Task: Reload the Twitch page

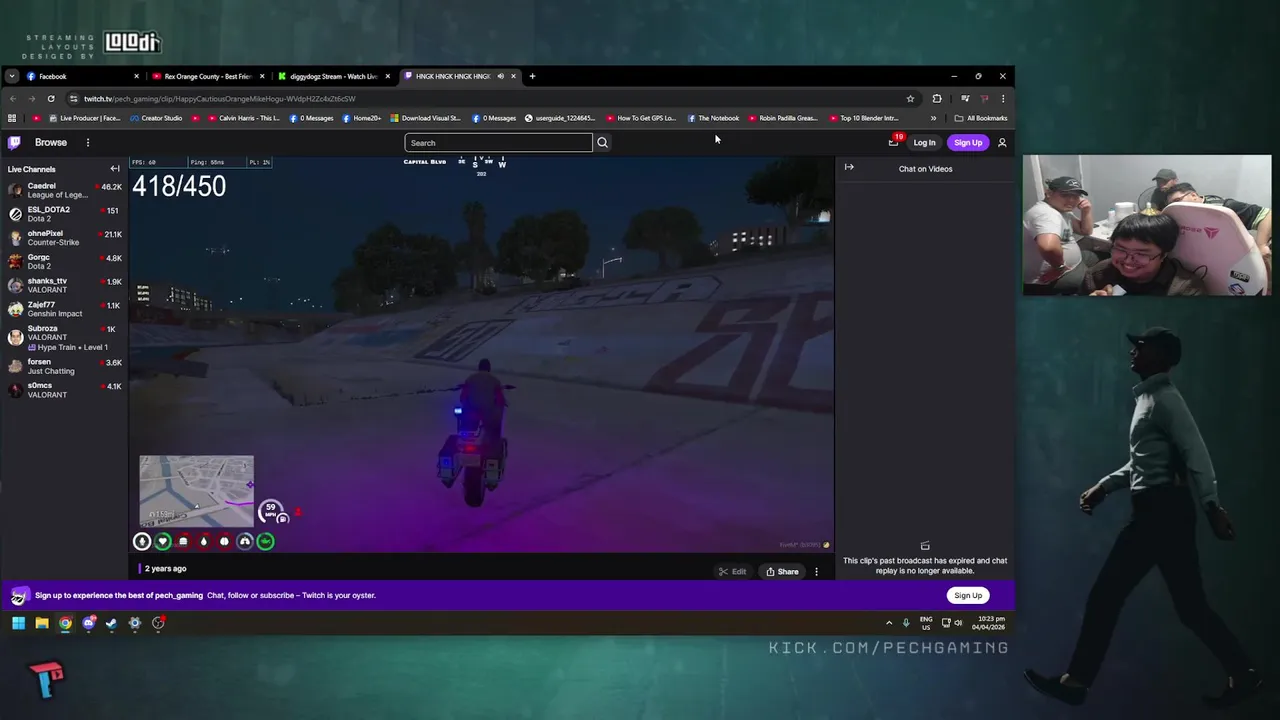Action: pyautogui.click(x=51, y=98)
